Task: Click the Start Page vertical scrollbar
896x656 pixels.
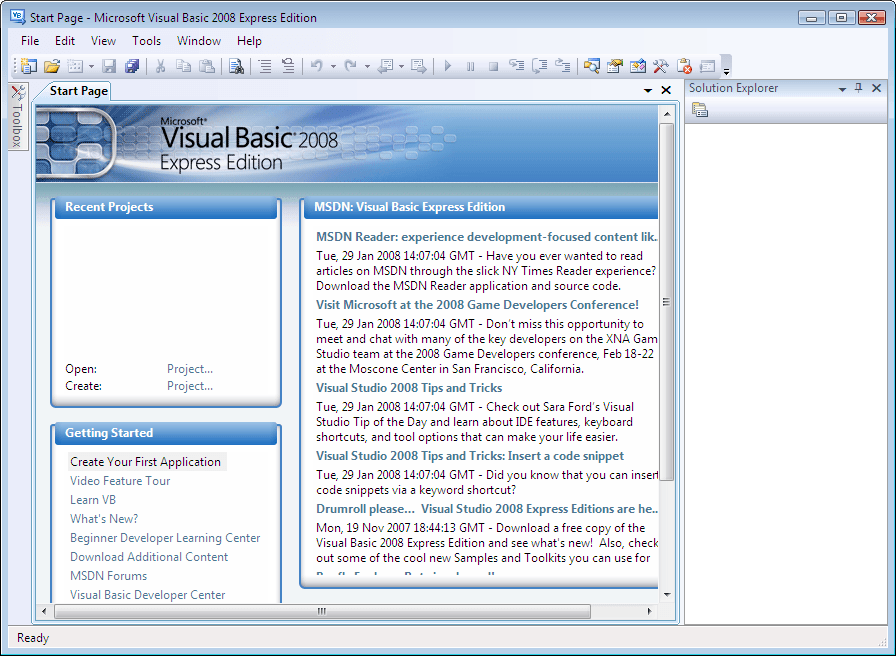Action: point(667,300)
